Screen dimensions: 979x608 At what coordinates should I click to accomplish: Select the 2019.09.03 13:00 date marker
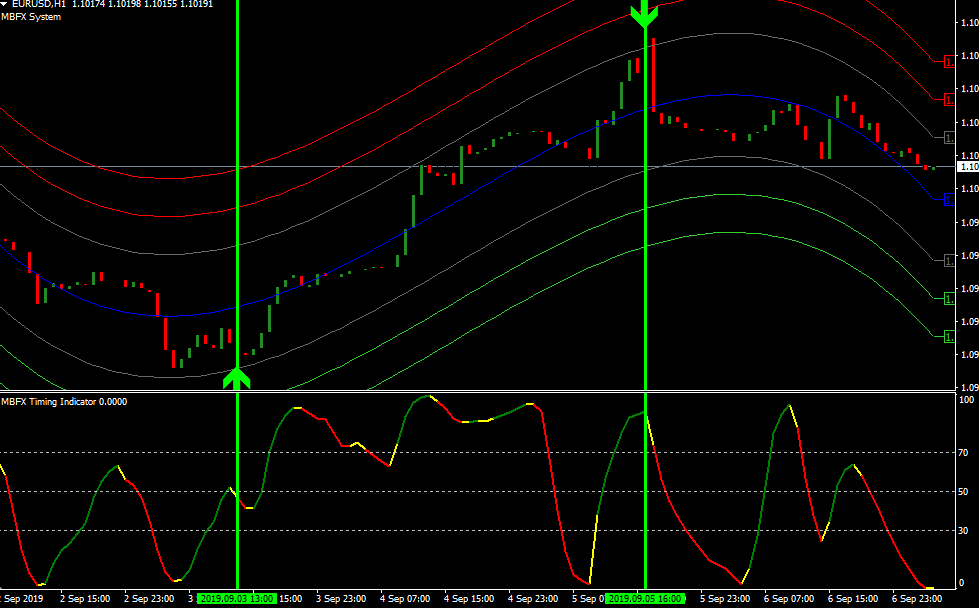point(237,598)
